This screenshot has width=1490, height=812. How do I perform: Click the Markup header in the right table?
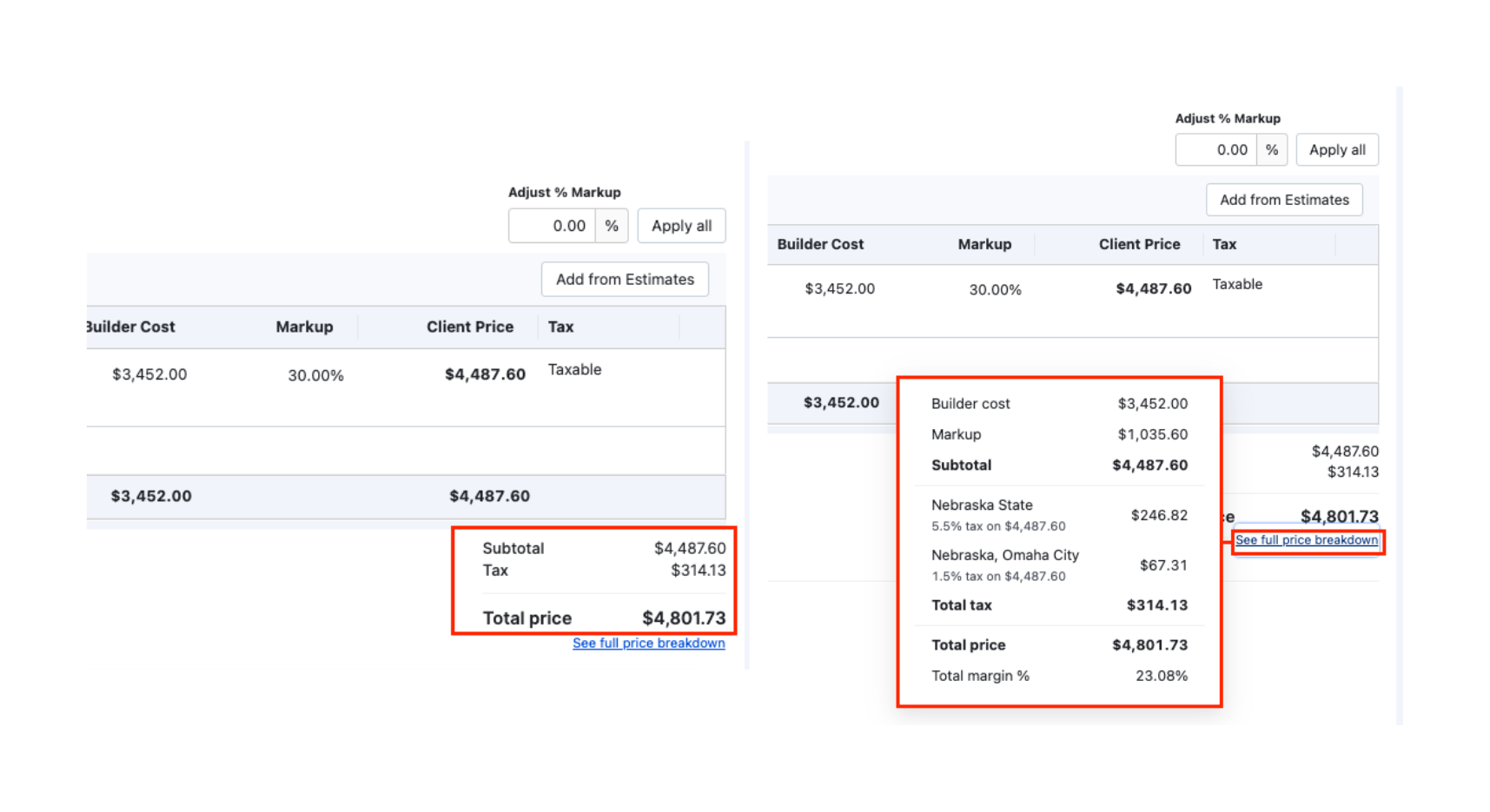coord(984,244)
